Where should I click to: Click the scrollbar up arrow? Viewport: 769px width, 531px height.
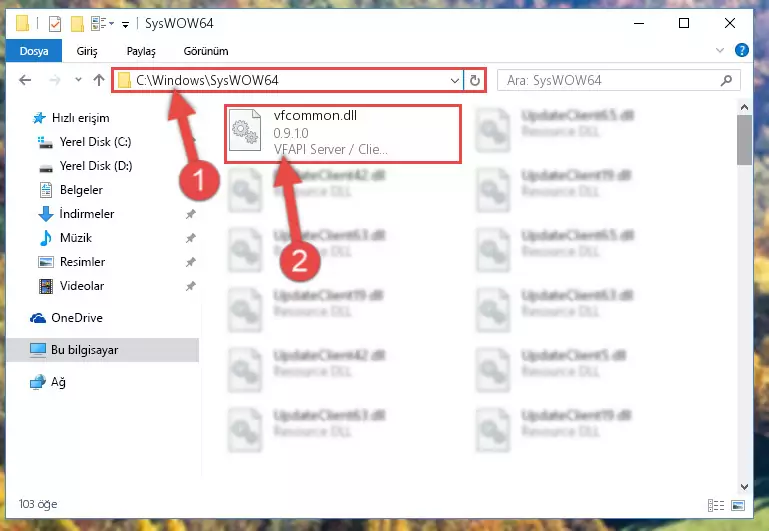744,107
